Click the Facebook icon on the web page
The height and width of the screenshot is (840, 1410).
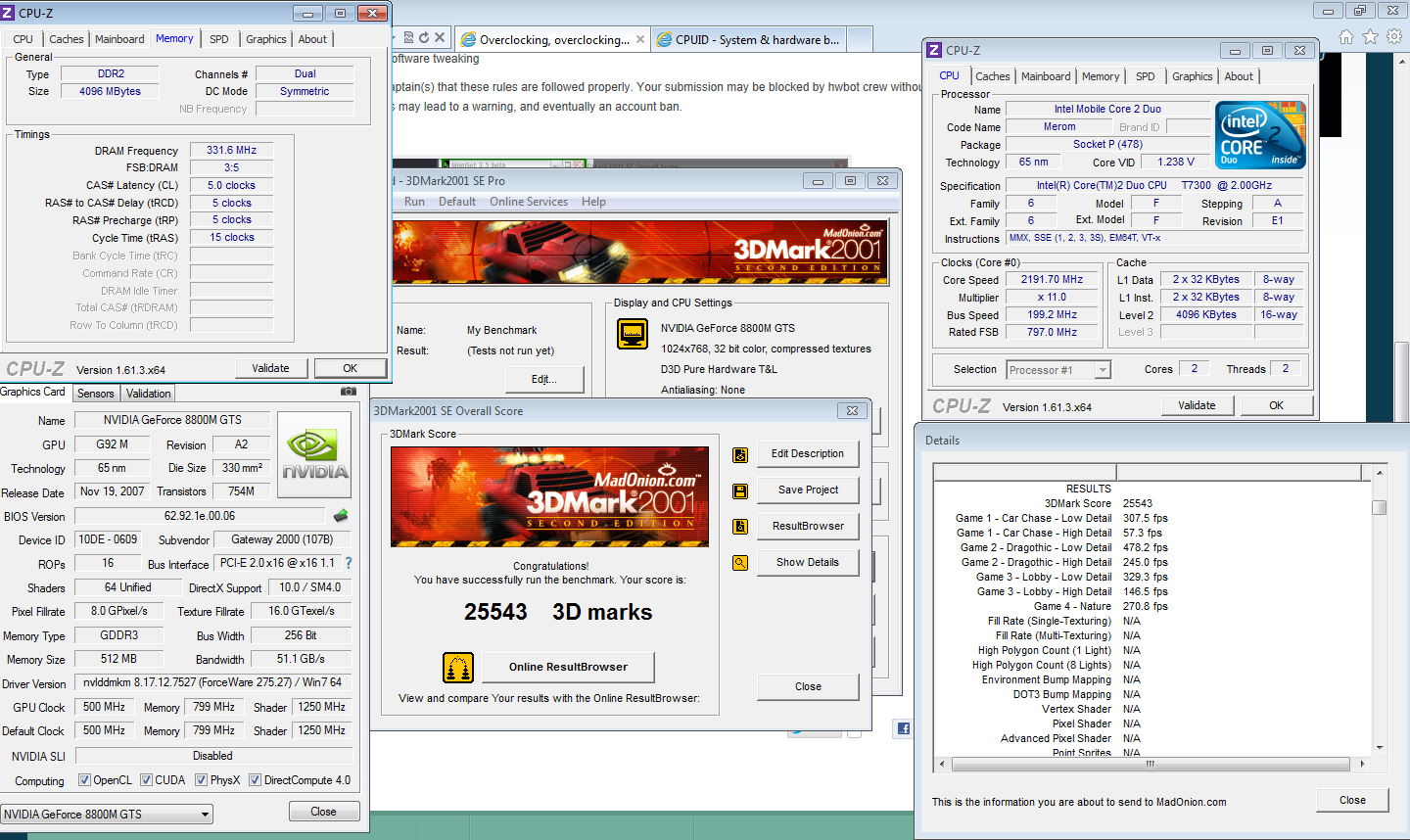point(903,727)
